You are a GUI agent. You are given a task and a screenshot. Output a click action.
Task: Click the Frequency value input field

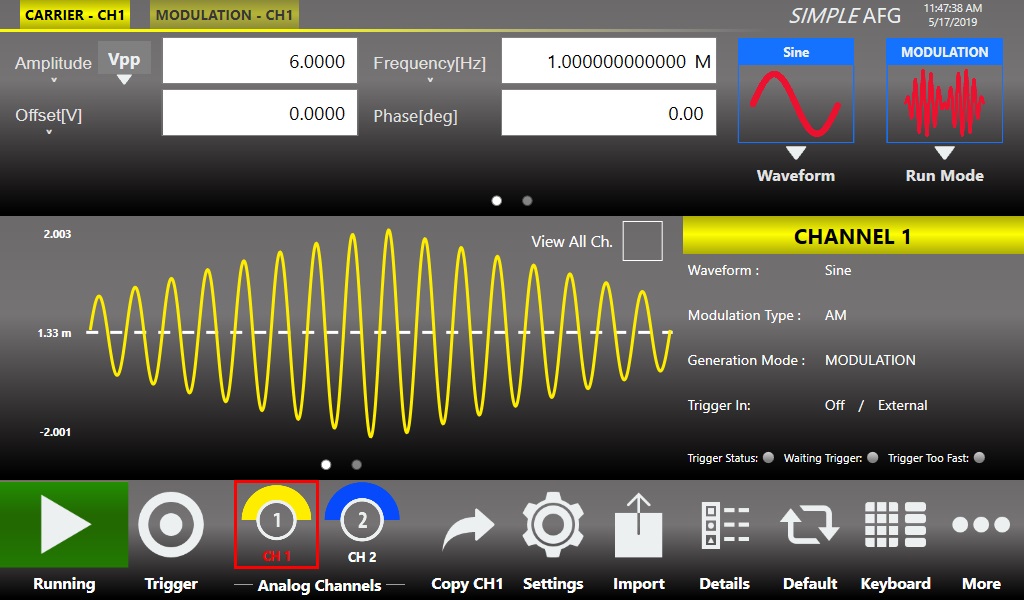[x=609, y=62]
